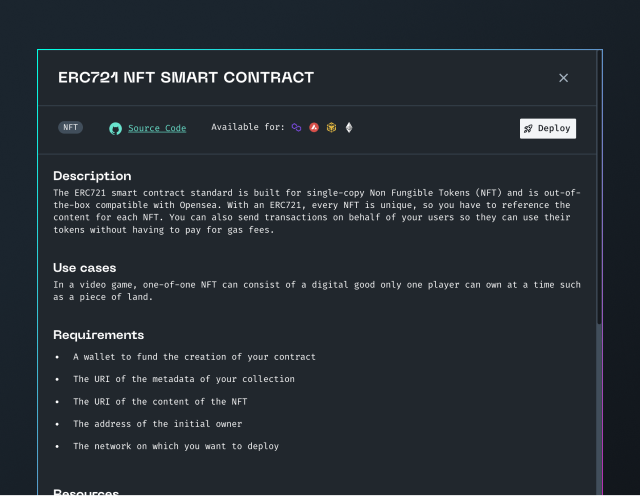Deploy the ERC721 smart contract
Image resolution: width=640 pixels, height=496 pixels.
pos(548,129)
